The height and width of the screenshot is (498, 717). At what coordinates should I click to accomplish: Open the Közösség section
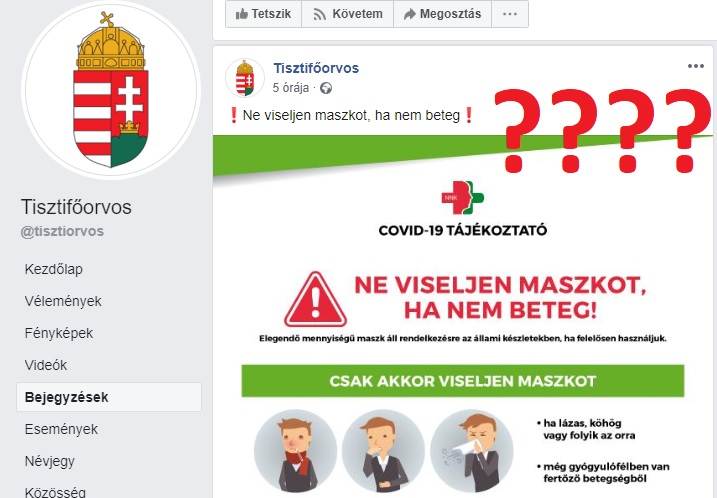click(x=55, y=492)
